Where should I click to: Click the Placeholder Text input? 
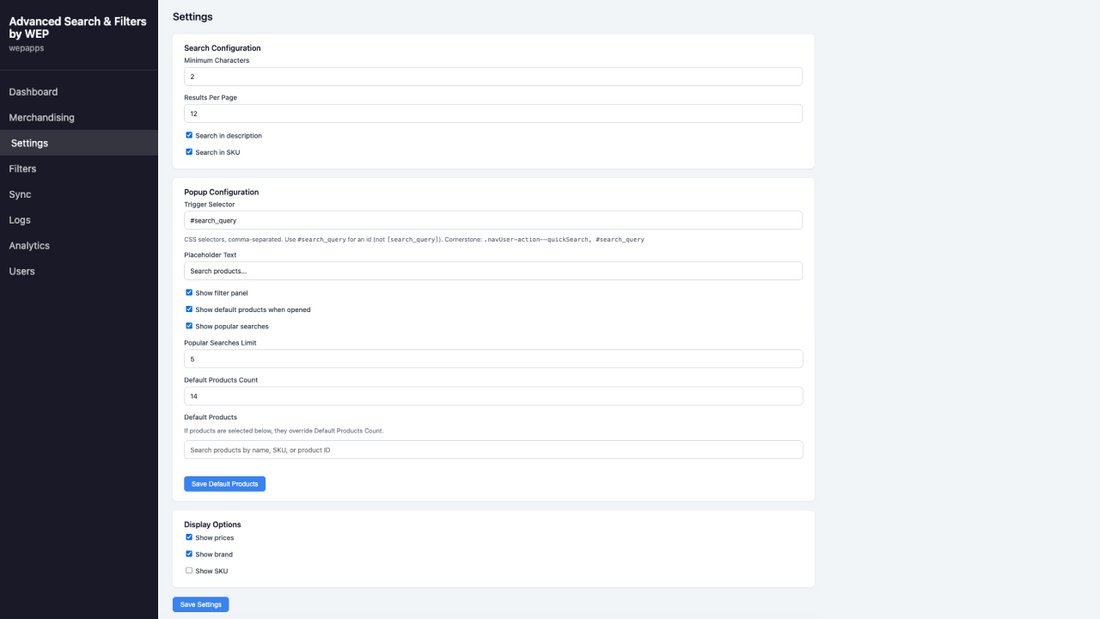click(493, 271)
